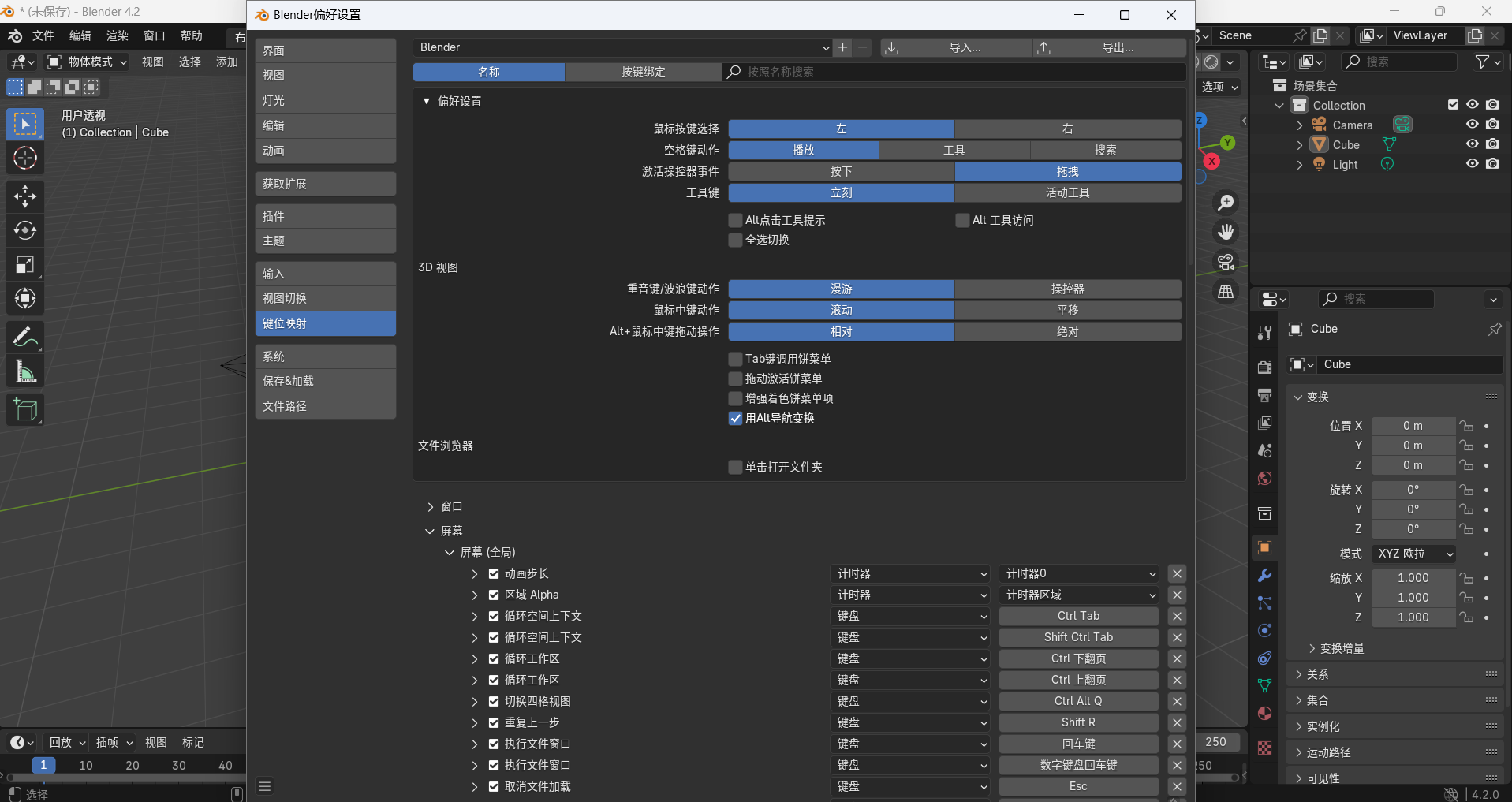Click the zoom magnifier in viewport gizmos
The width and height of the screenshot is (1512, 802).
point(1226,203)
